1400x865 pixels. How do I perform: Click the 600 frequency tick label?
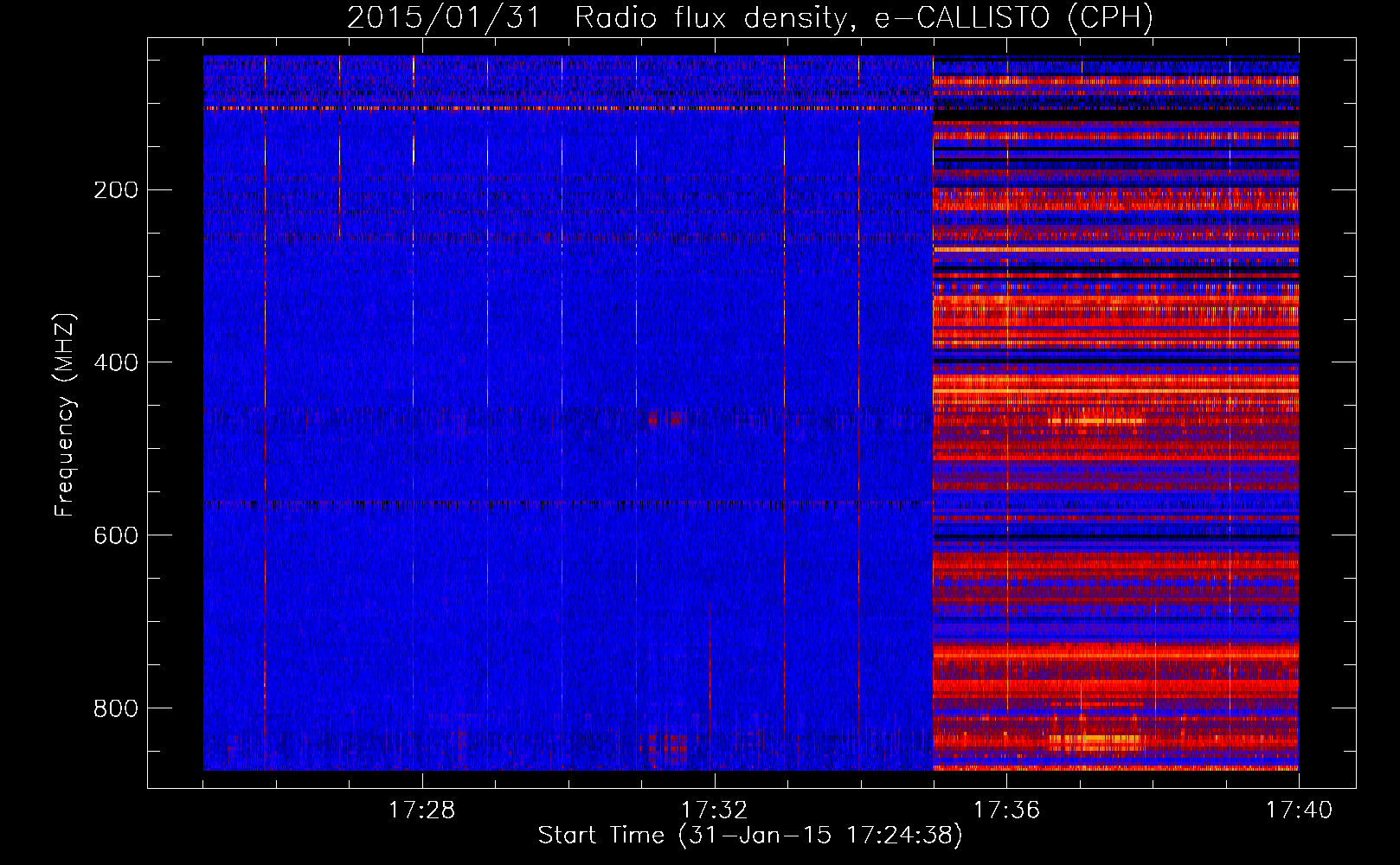pos(116,536)
